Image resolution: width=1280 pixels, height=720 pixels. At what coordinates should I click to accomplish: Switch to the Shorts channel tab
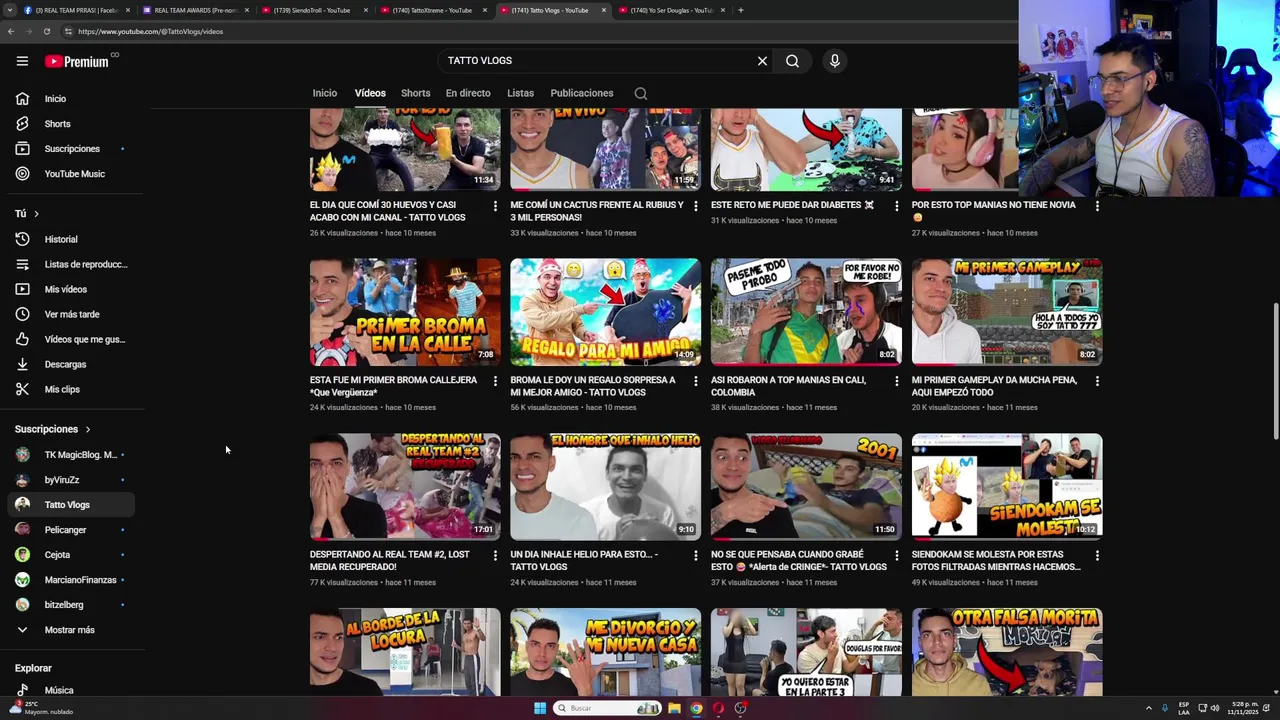pyautogui.click(x=415, y=93)
